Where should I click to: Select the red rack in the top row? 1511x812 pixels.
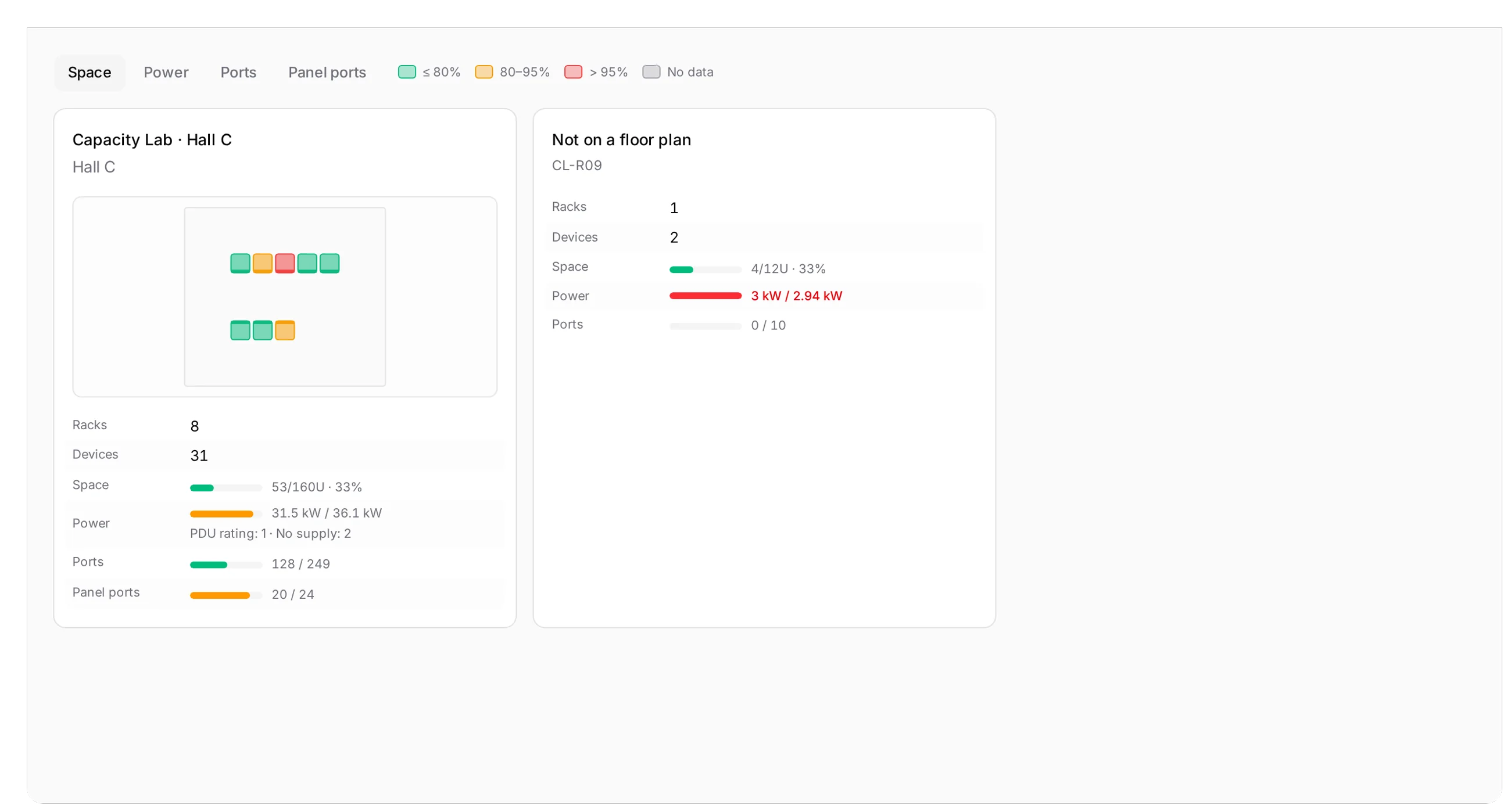285,263
